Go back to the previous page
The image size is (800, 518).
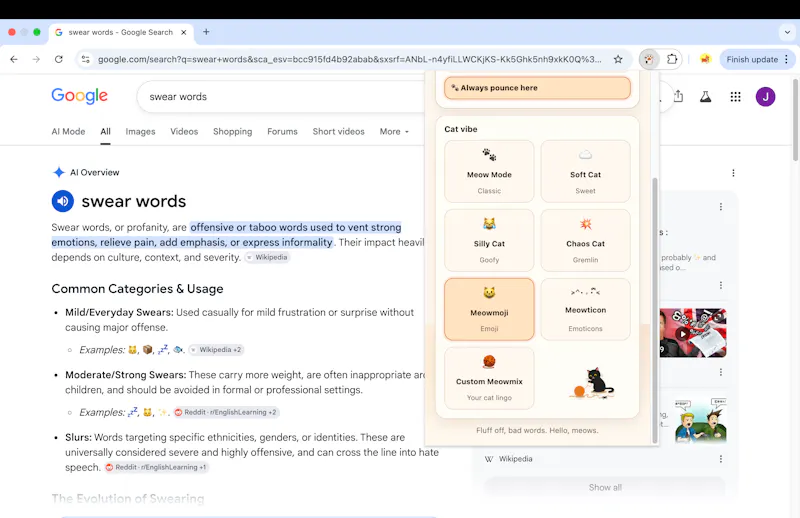point(14,59)
